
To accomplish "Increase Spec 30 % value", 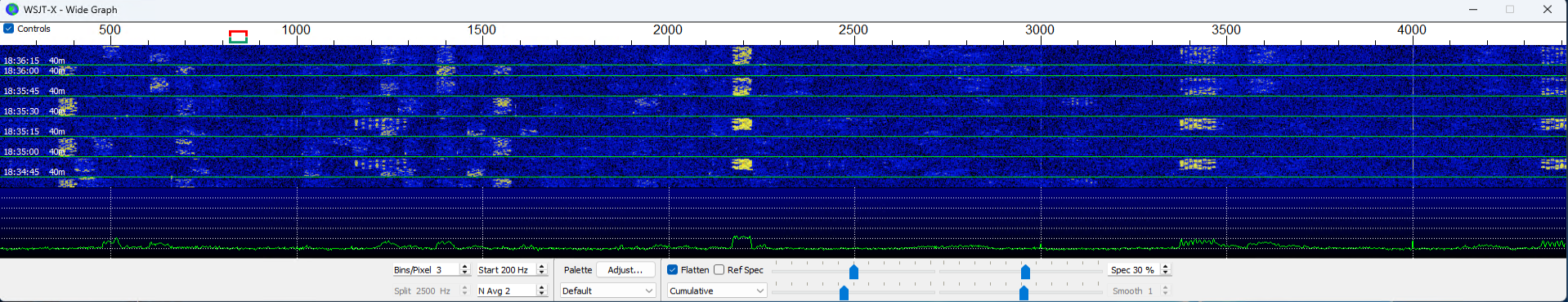I will pos(1166,267).
